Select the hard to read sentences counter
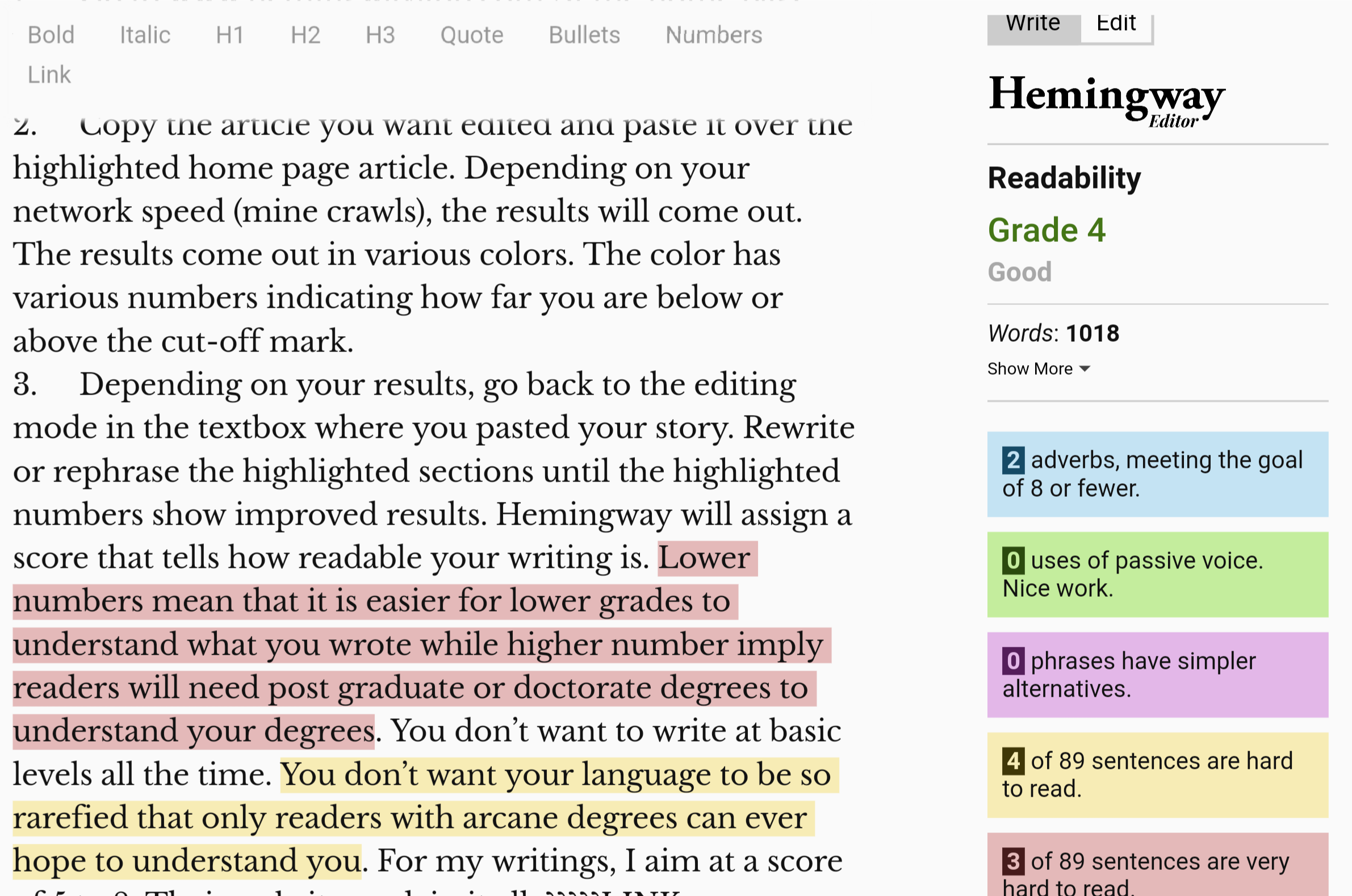 click(x=1158, y=774)
